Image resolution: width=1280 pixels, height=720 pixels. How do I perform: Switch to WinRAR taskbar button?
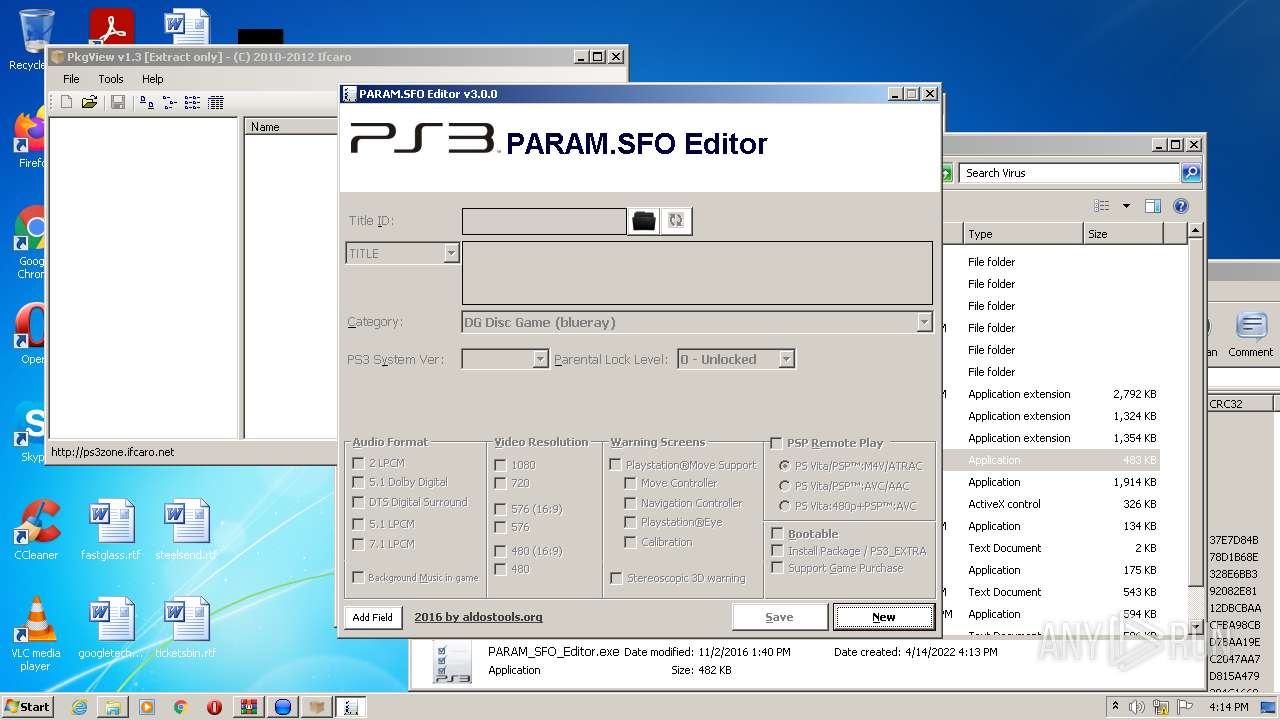coord(248,707)
